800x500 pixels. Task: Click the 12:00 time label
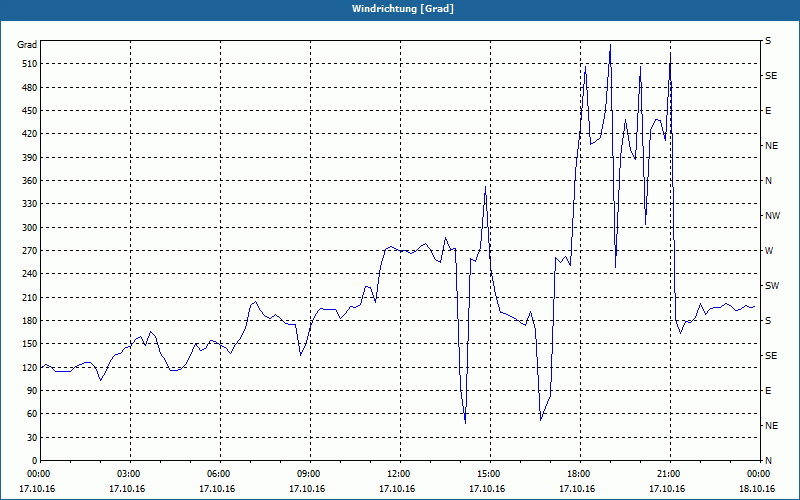point(397,474)
